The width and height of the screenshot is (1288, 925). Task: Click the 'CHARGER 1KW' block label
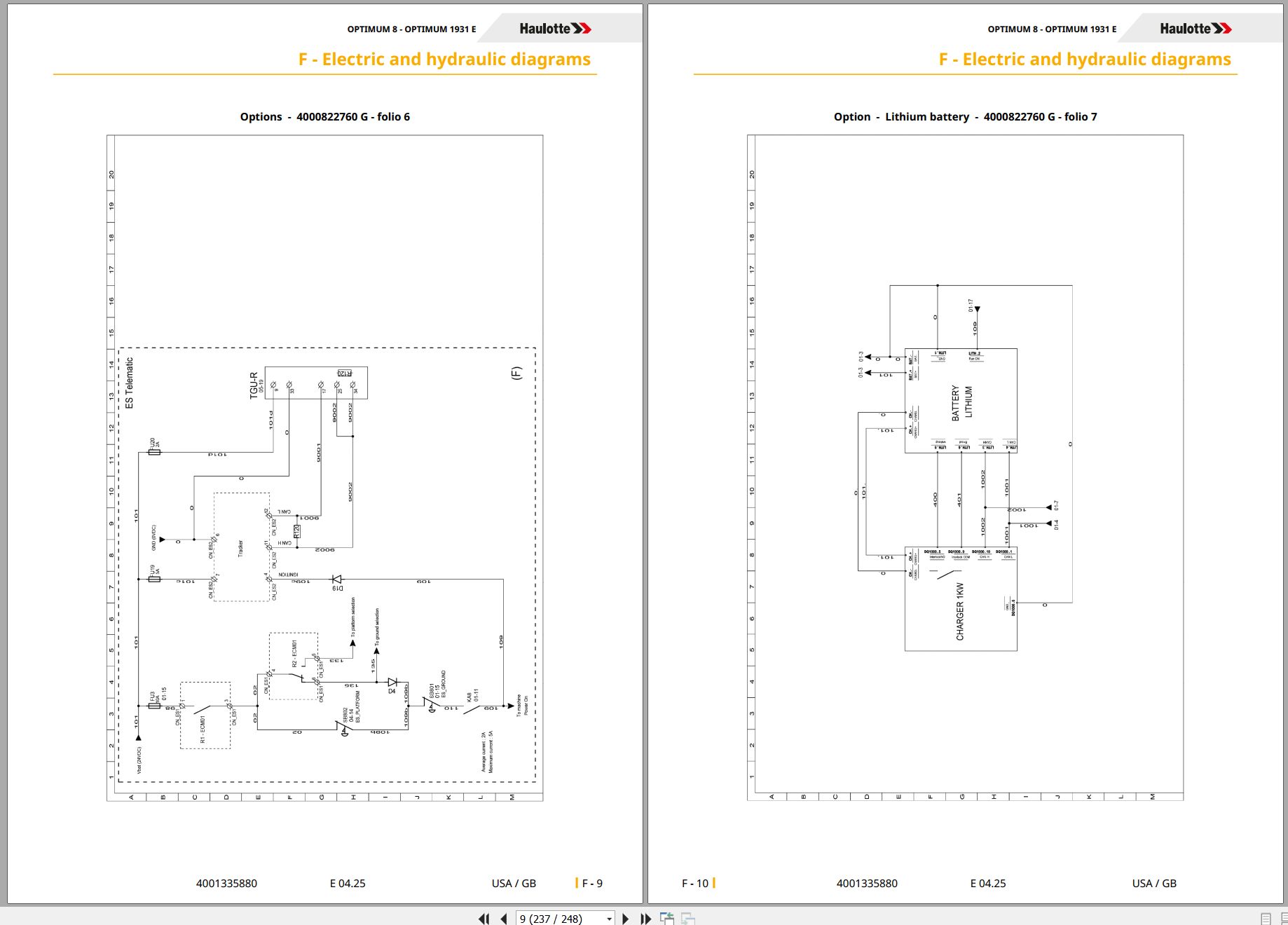point(960,611)
